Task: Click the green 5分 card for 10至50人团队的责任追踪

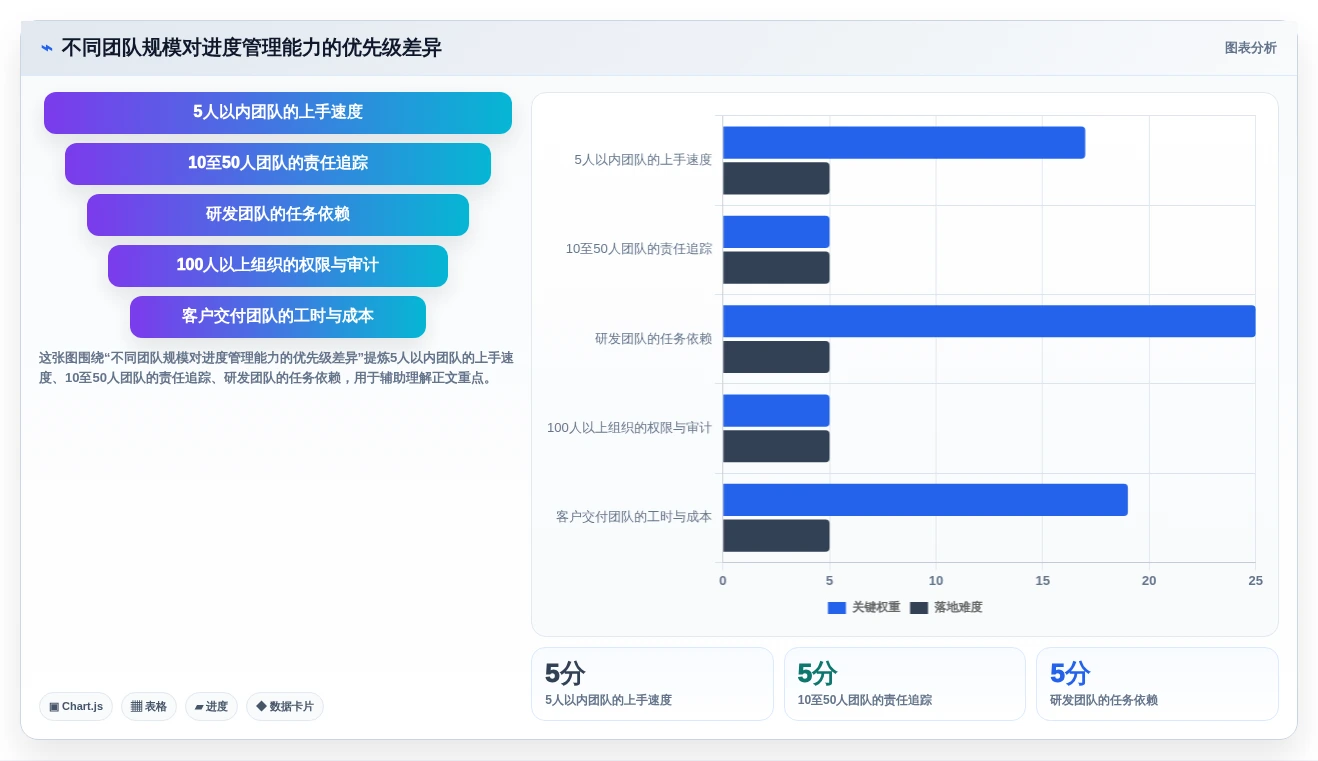Action: (x=905, y=684)
